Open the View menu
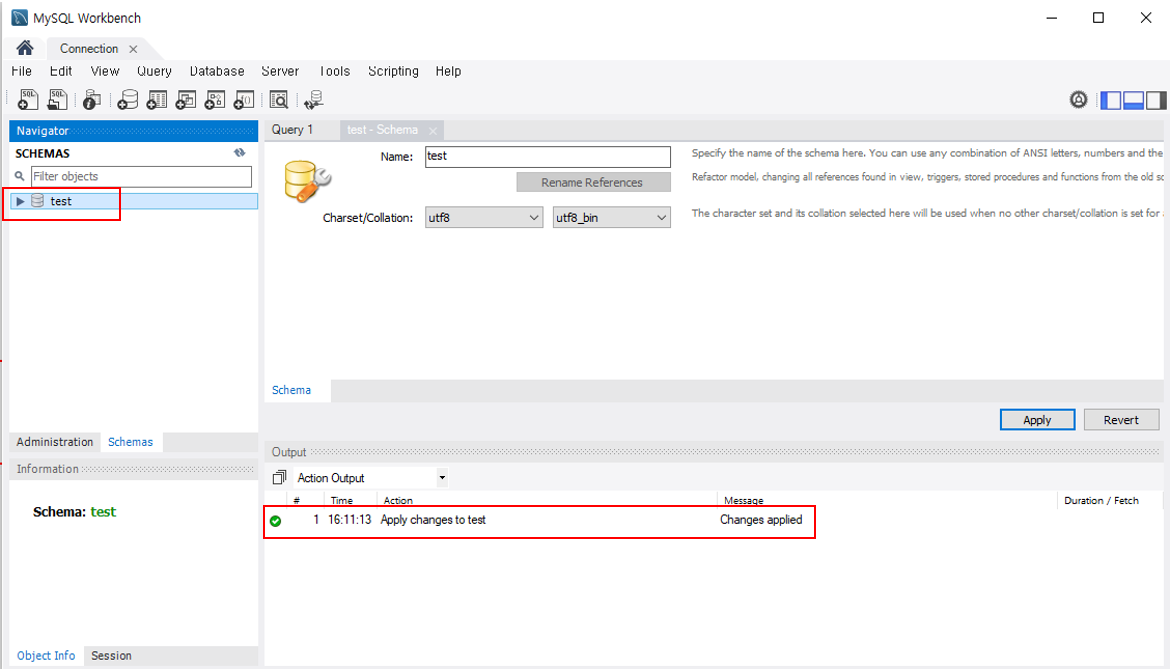This screenshot has width=1171, height=671. (105, 71)
